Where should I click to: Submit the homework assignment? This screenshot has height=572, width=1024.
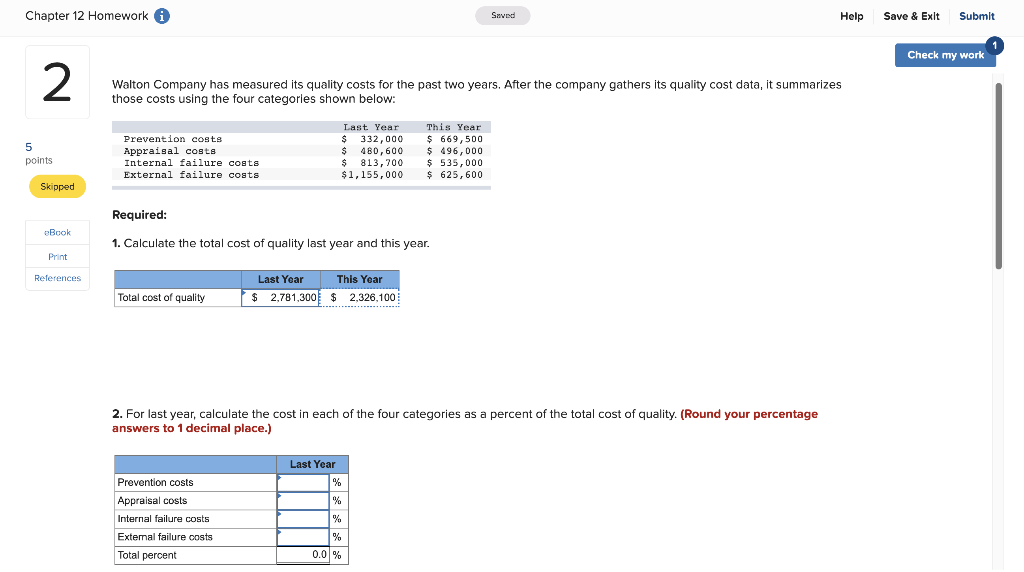click(x=976, y=16)
